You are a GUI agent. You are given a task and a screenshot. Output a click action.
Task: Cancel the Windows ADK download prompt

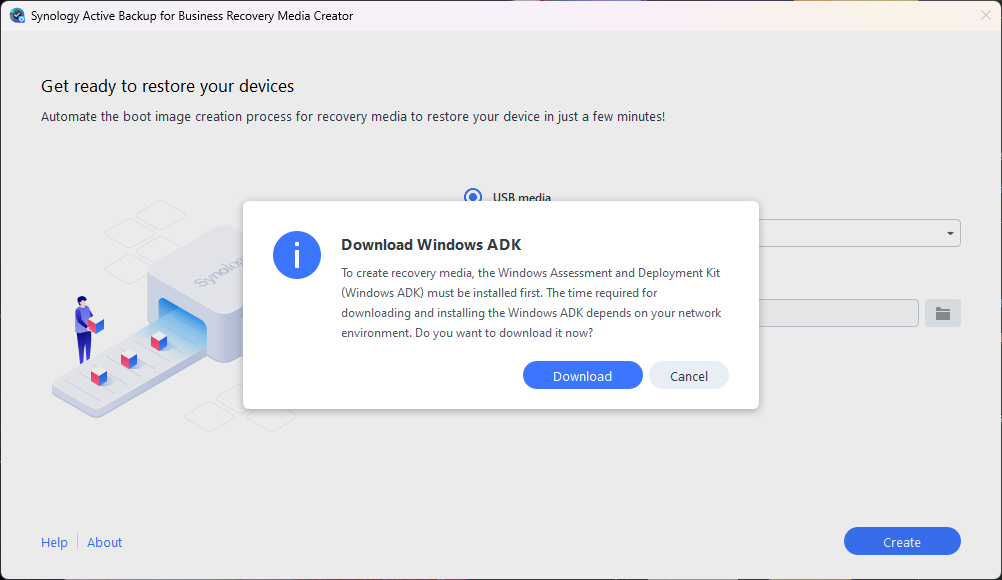tap(688, 376)
